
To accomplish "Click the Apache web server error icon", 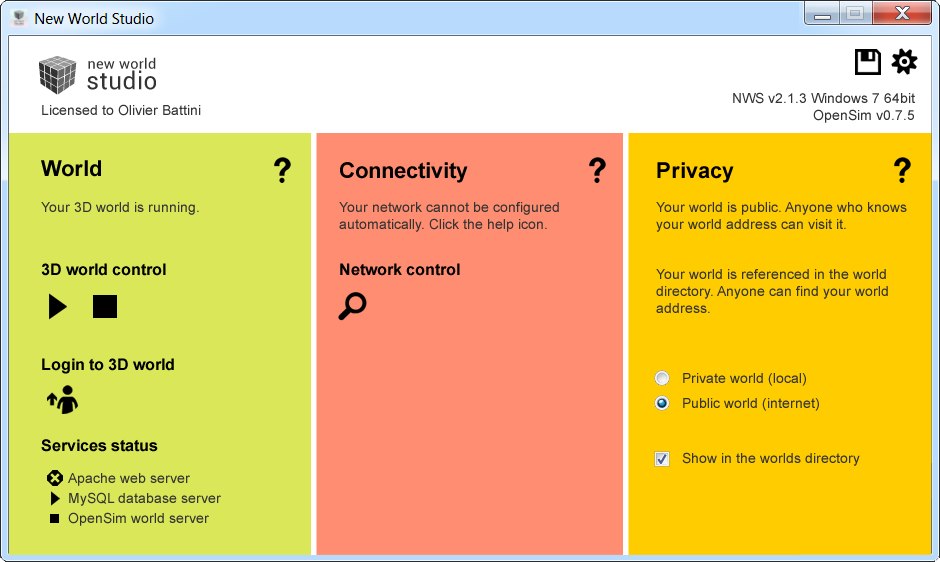I will (55, 478).
